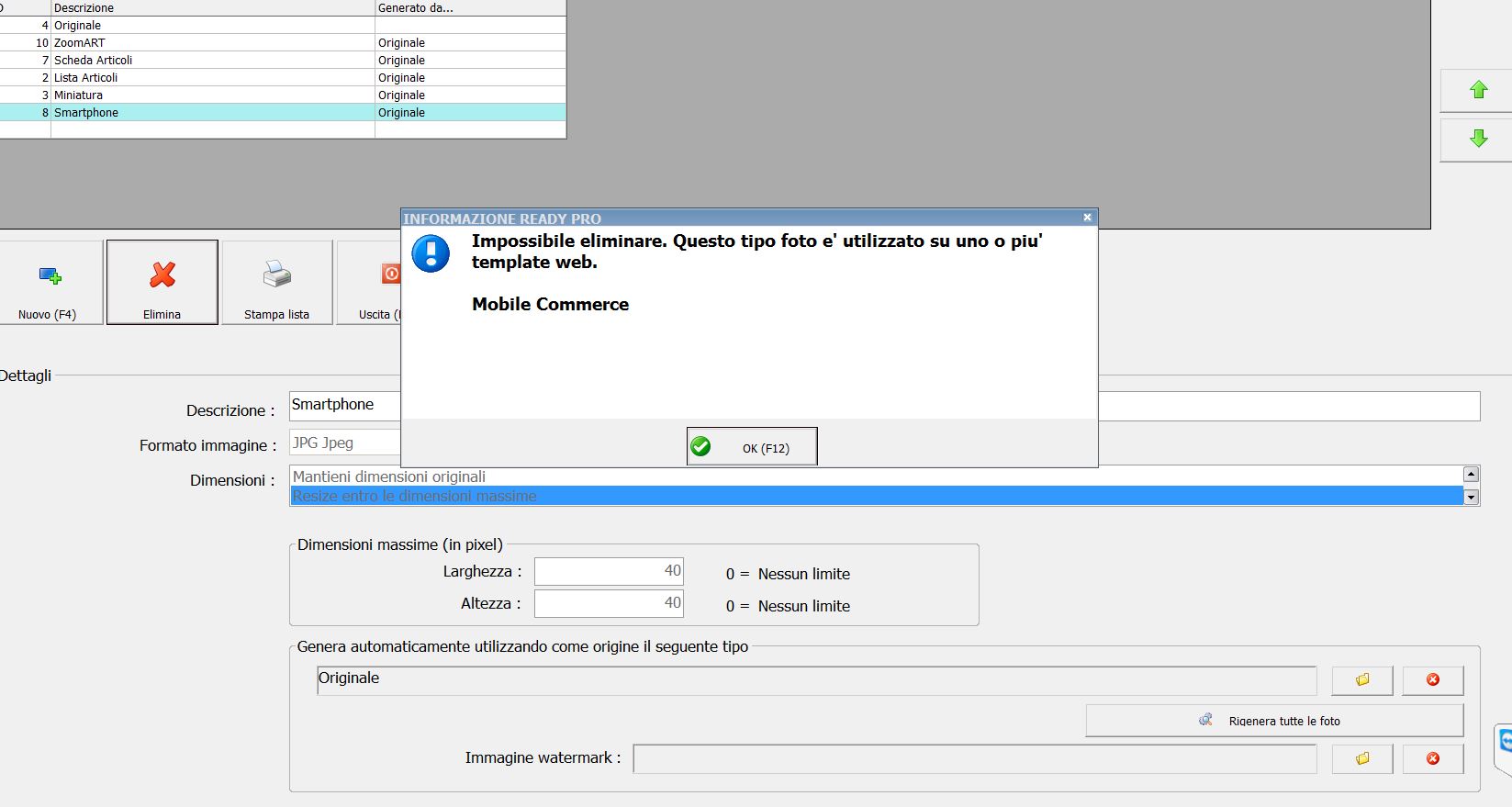Click the Elimina button with red X
This screenshot has height=807, width=1512.
[162, 283]
